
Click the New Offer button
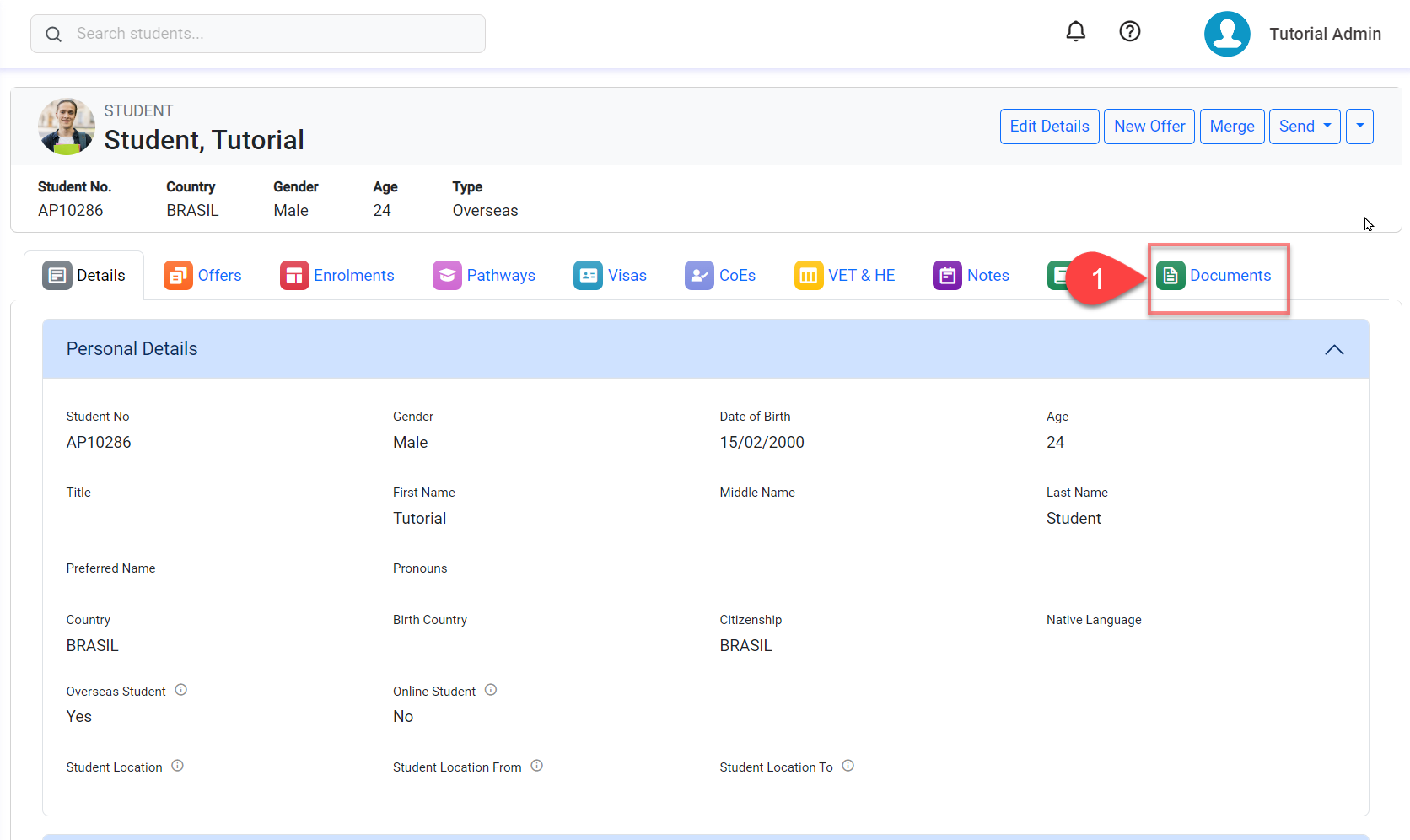pyautogui.click(x=1149, y=127)
